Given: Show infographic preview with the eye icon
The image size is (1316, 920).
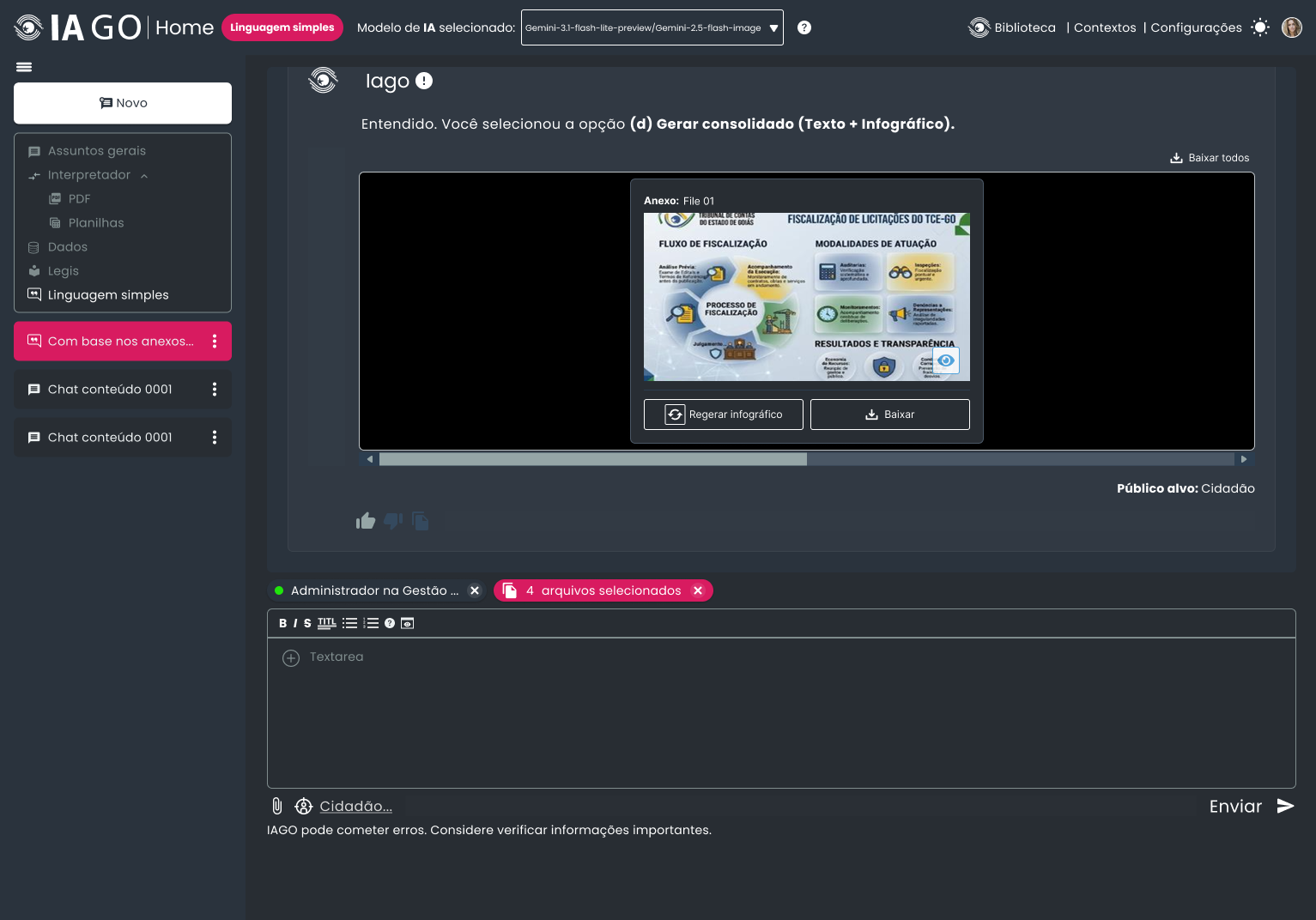Looking at the screenshot, I should pyautogui.click(x=946, y=360).
